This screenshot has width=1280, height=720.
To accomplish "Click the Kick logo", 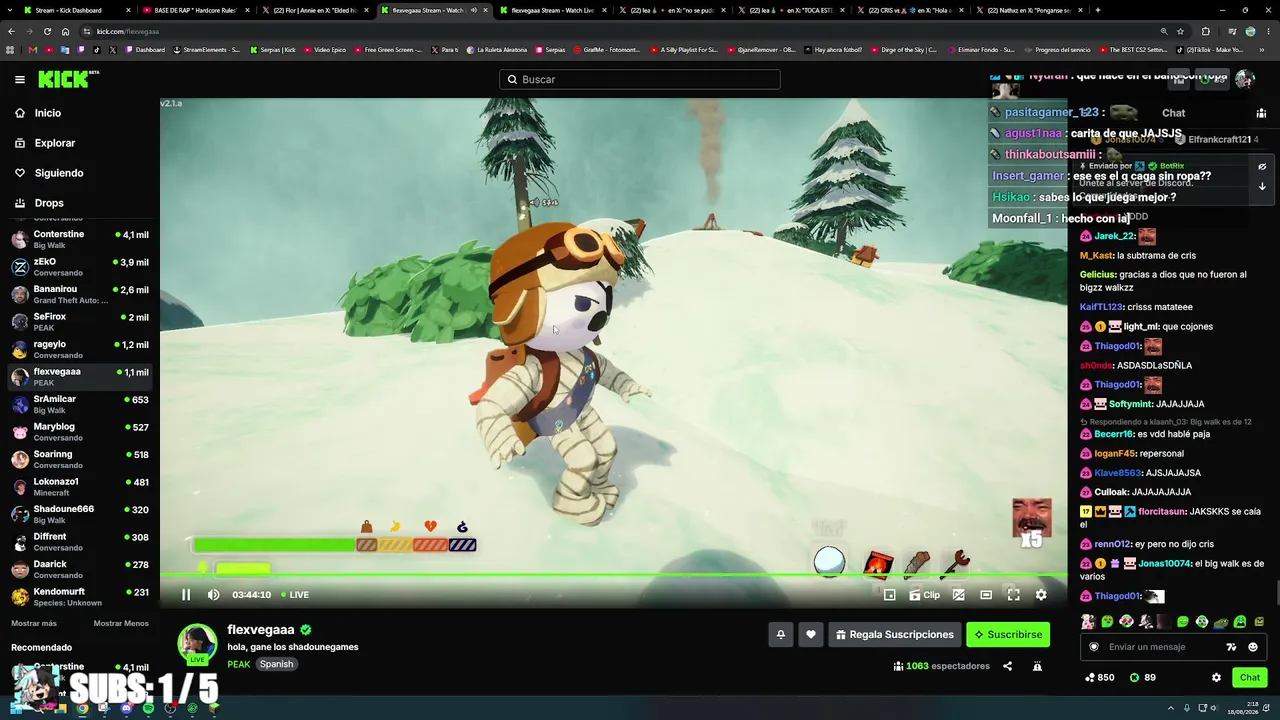I will tap(68, 79).
